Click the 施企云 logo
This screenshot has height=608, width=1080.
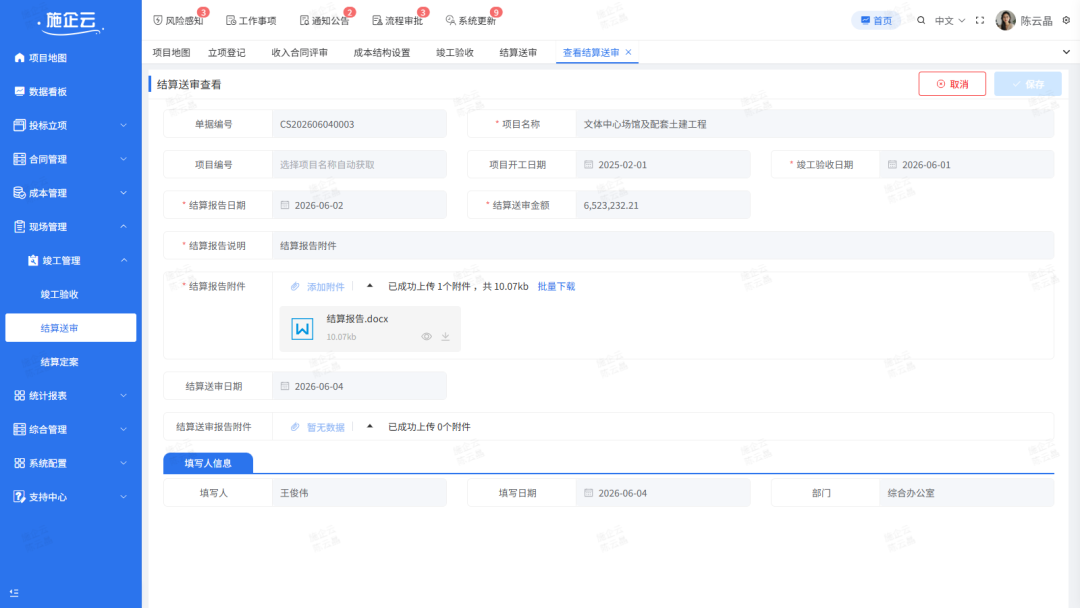pyautogui.click(x=71, y=22)
